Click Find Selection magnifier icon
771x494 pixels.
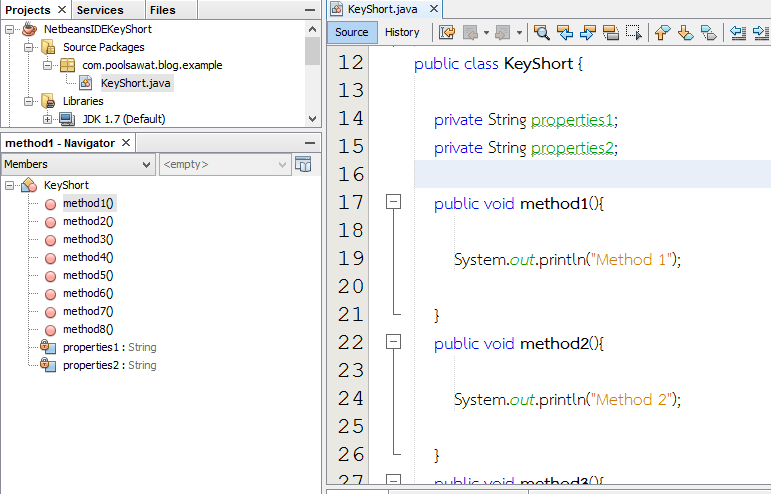pos(542,32)
